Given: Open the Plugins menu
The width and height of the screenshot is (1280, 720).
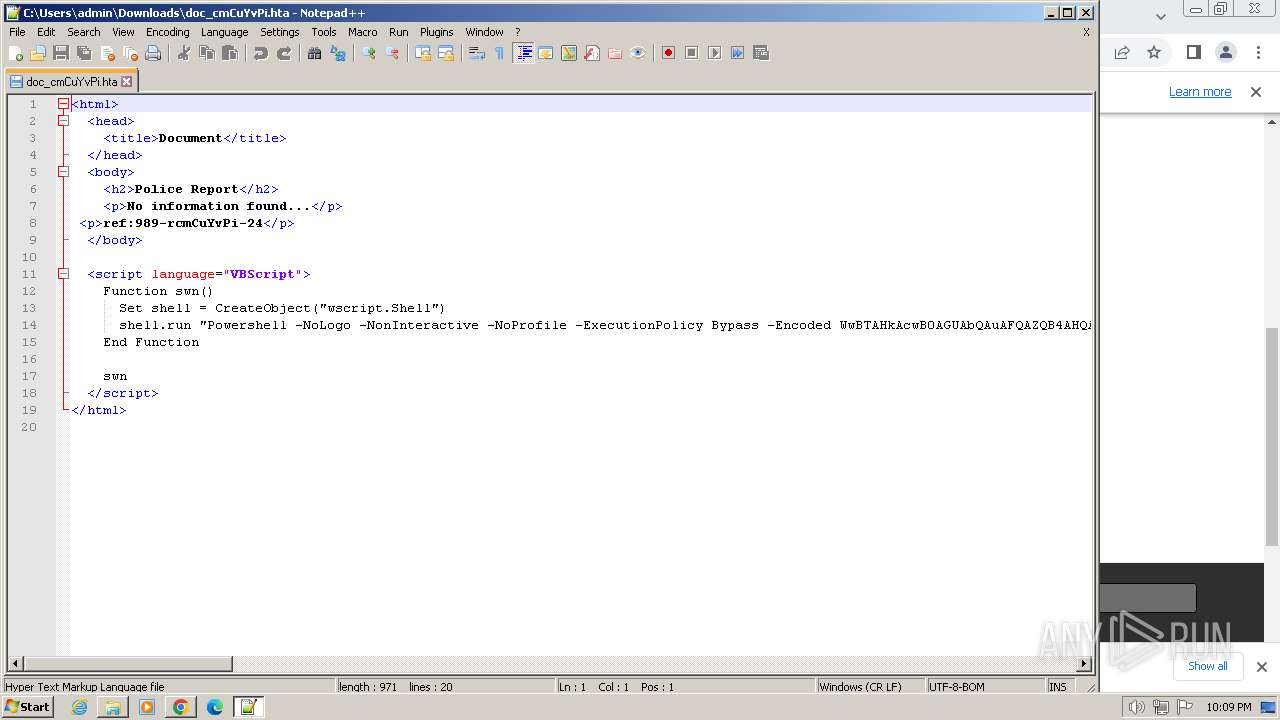Looking at the screenshot, I should pyautogui.click(x=436, y=32).
